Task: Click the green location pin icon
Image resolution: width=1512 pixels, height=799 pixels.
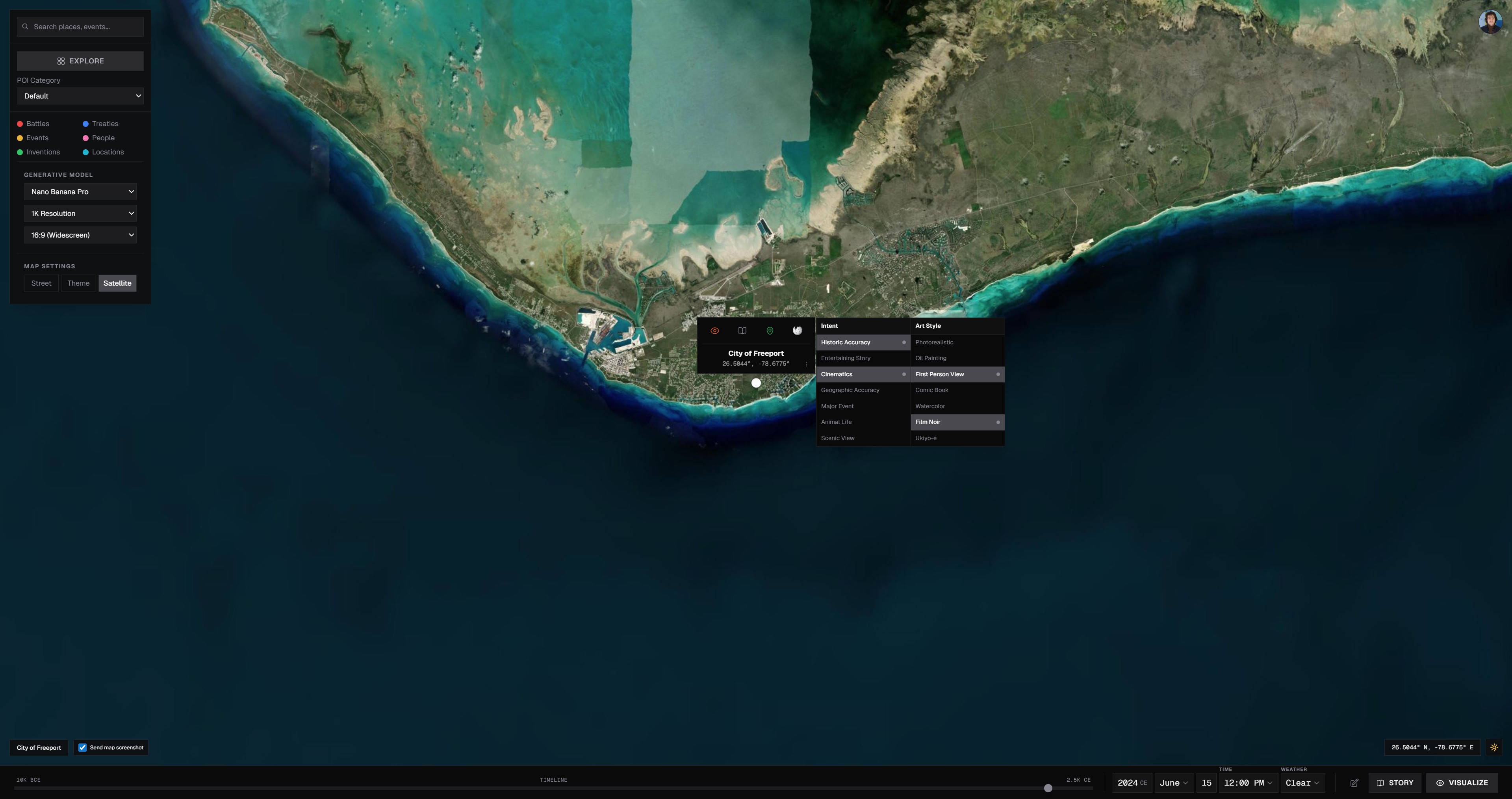Action: click(770, 331)
